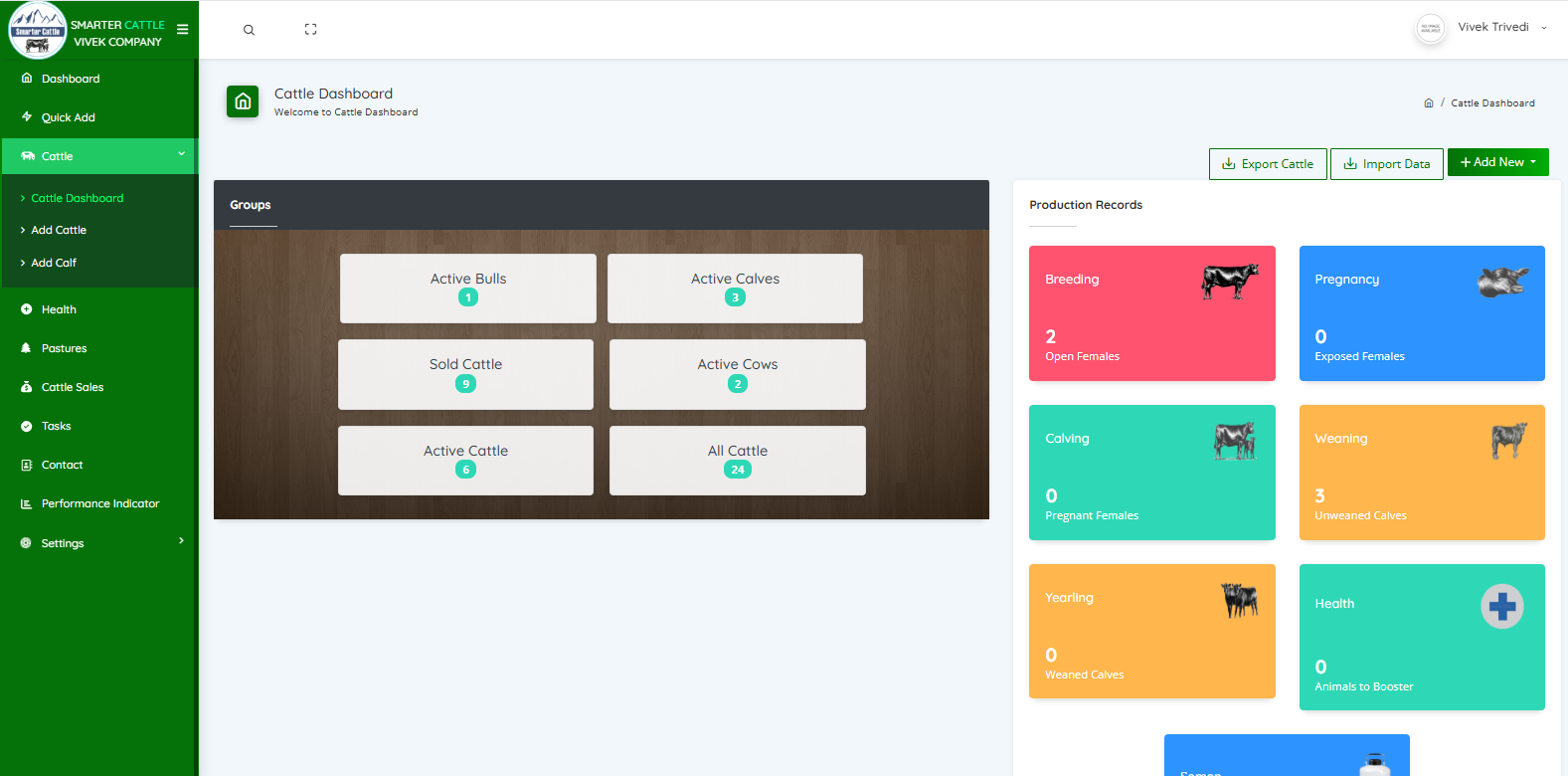Image resolution: width=1568 pixels, height=776 pixels.
Task: Click Contact menu label
Action: (62, 465)
